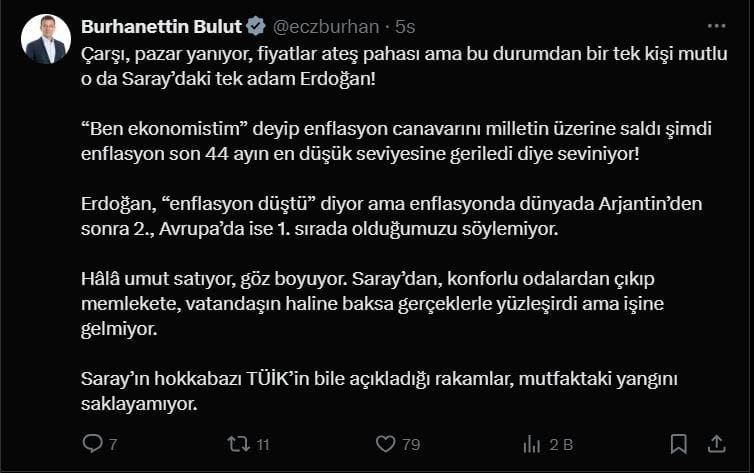Click the like count 79
Viewport: 754px width, 473px height.
point(411,444)
